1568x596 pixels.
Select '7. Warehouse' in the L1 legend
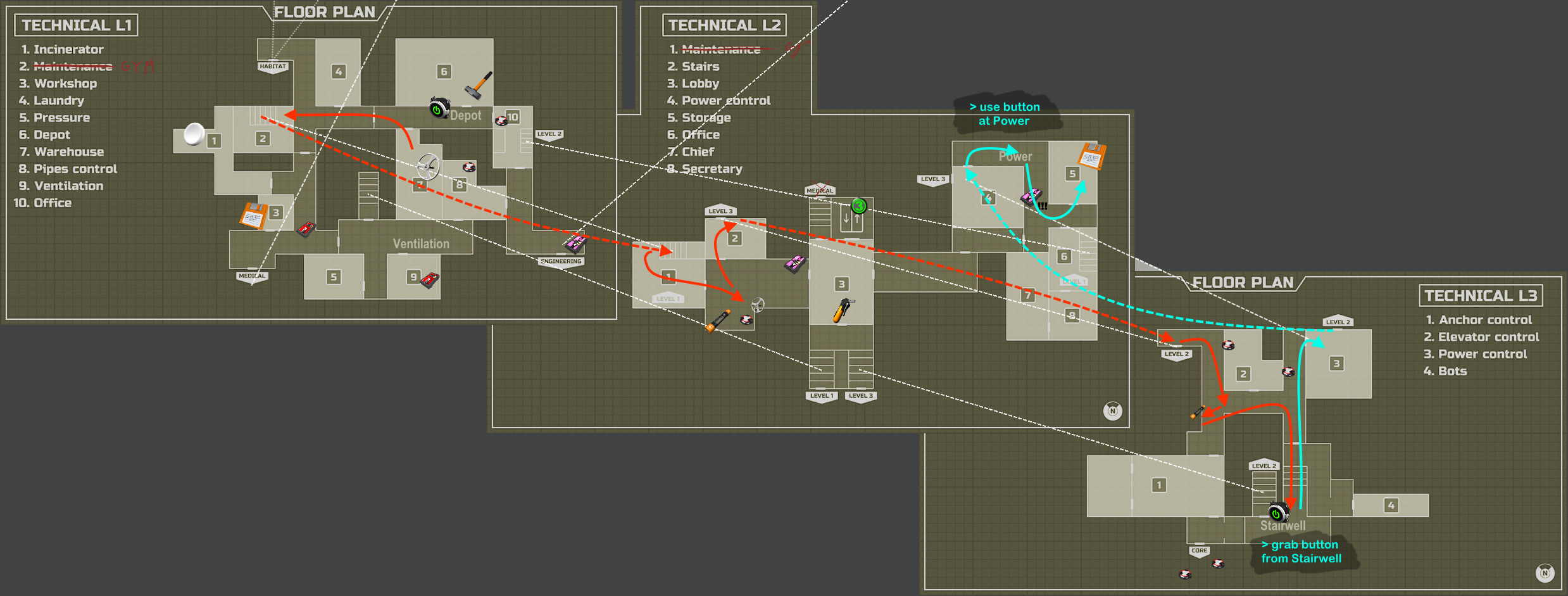coord(61,152)
